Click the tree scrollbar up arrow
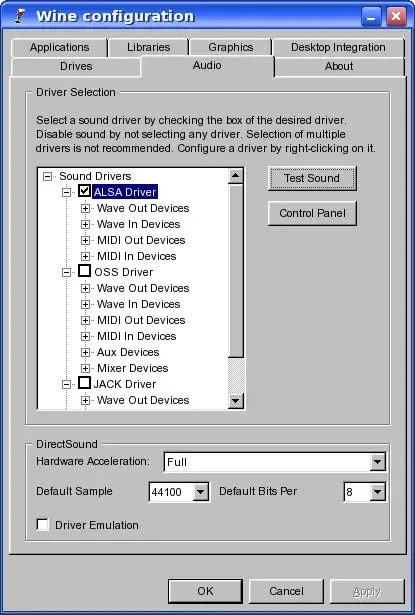The height and width of the screenshot is (615, 415). pyautogui.click(x=236, y=176)
